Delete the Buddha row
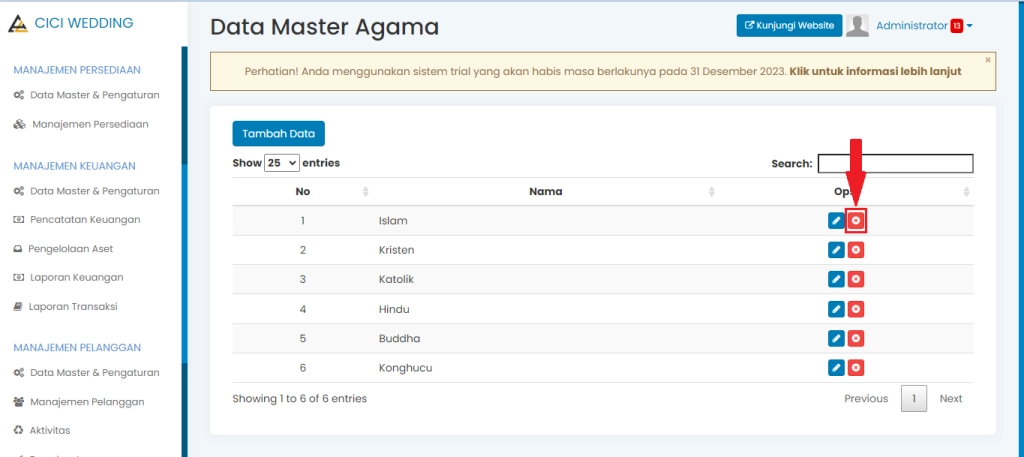This screenshot has height=457, width=1024. tap(856, 339)
